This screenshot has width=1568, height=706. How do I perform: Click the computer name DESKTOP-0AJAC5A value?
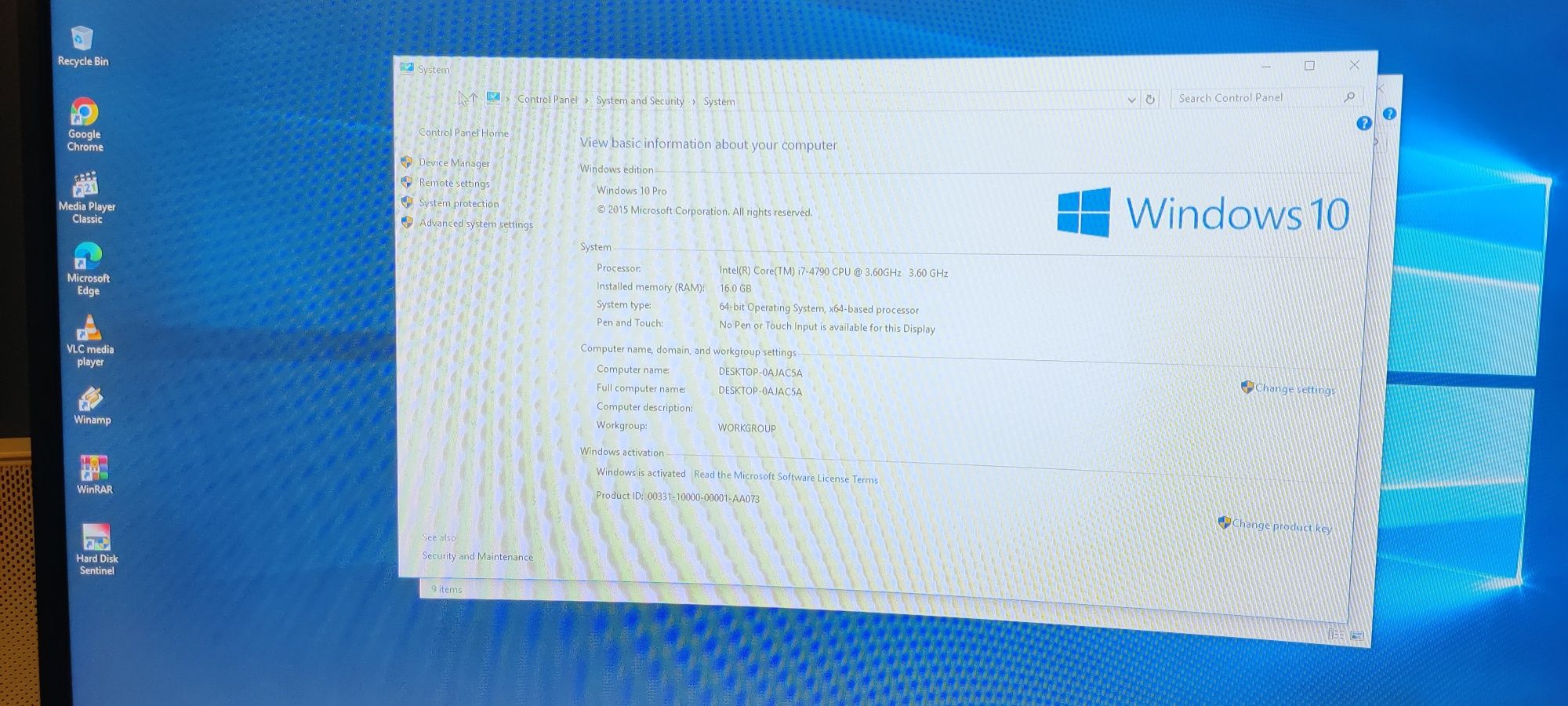[760, 373]
